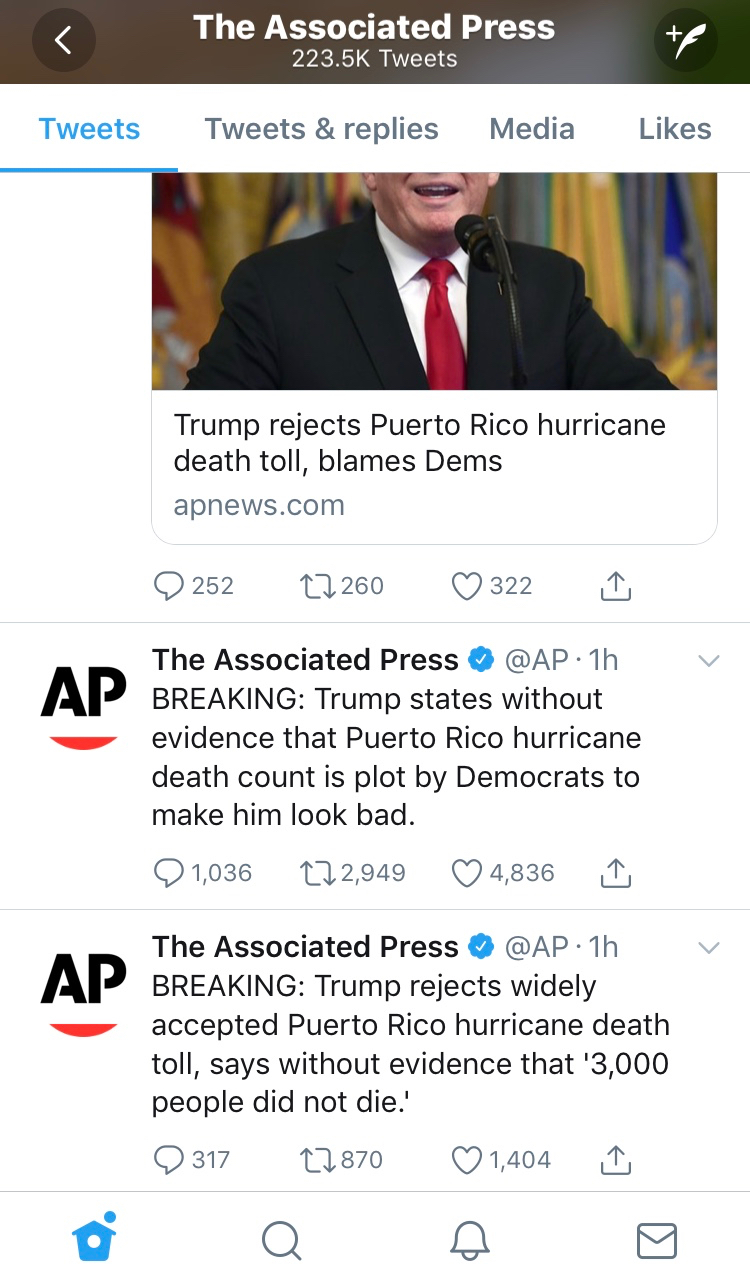Share the tweet with 870 retweets

[616, 1160]
